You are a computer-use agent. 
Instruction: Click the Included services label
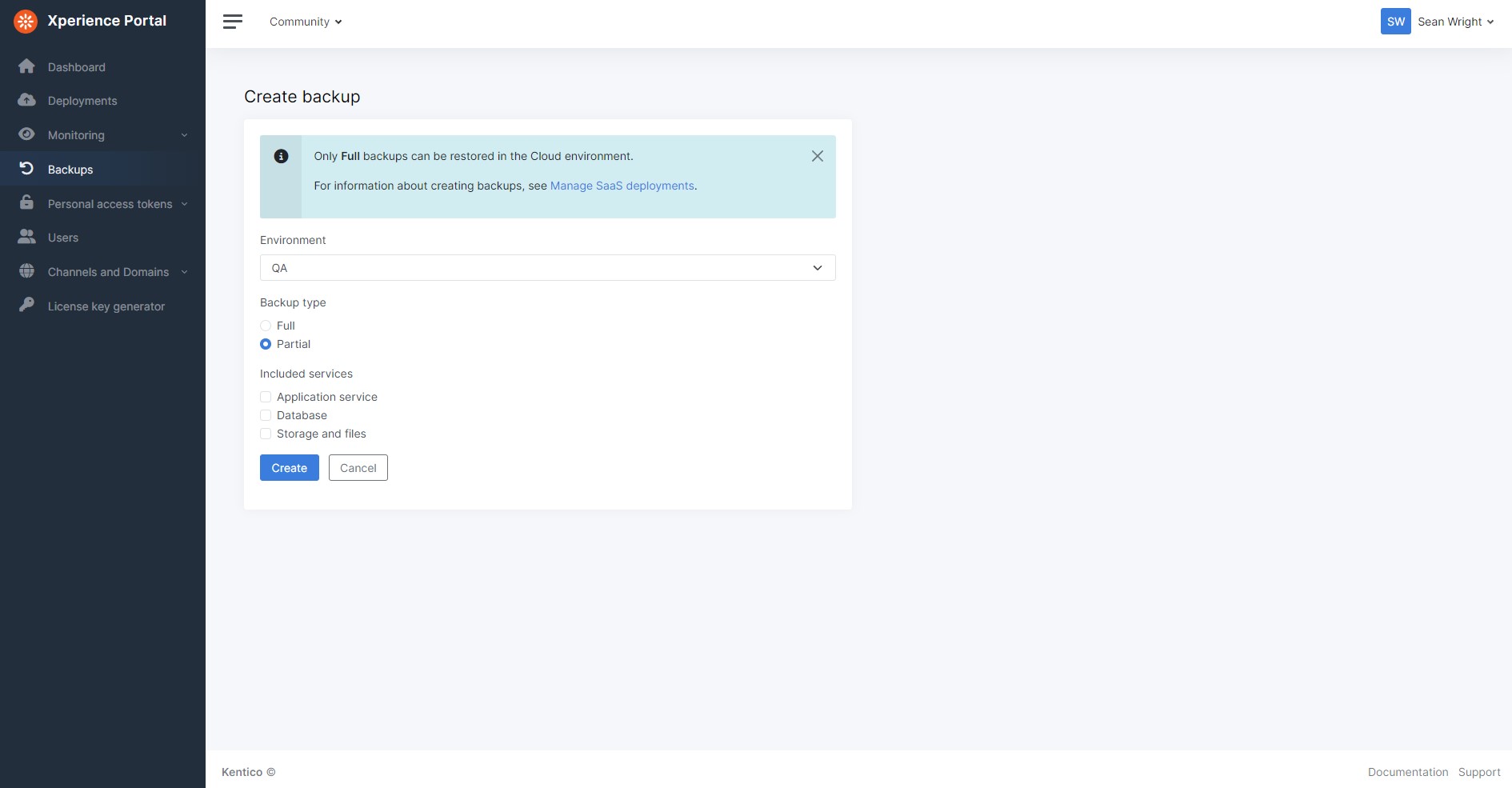pyautogui.click(x=306, y=374)
